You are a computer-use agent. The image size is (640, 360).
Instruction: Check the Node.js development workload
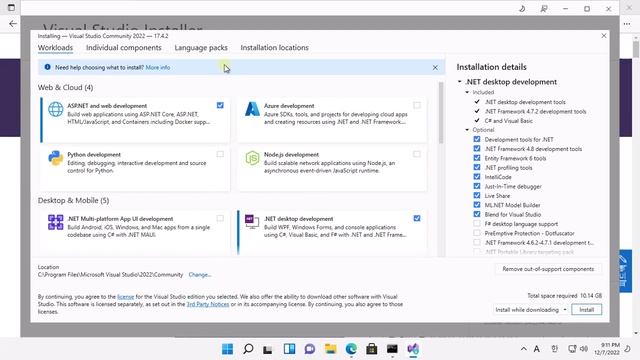click(417, 154)
